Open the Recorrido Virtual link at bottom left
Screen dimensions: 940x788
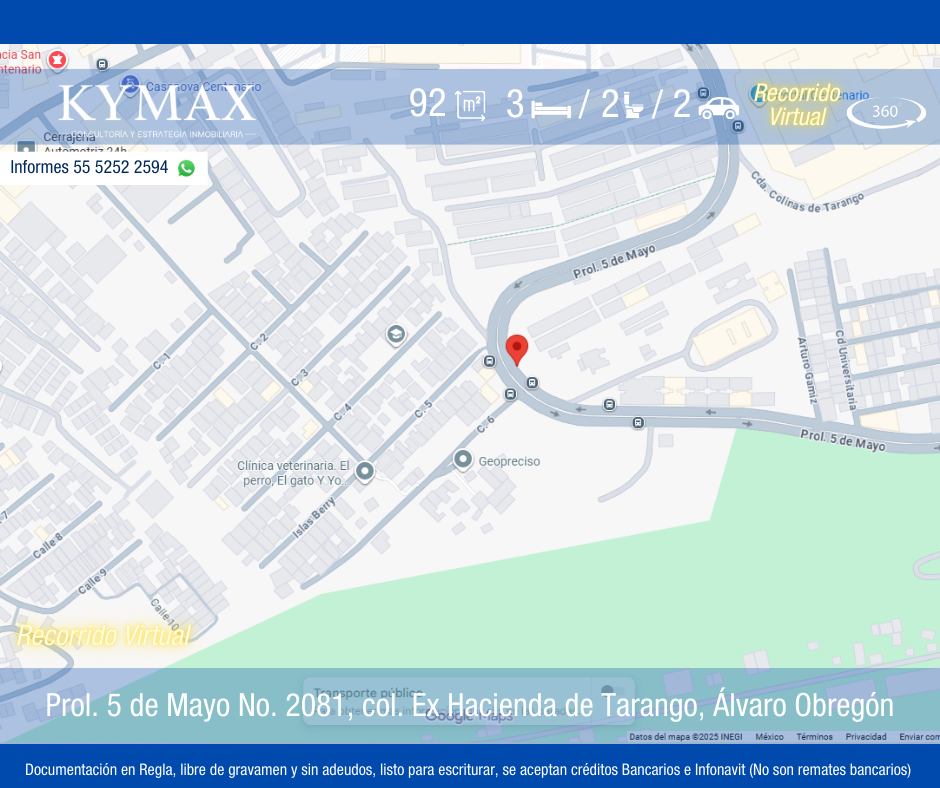[104, 635]
